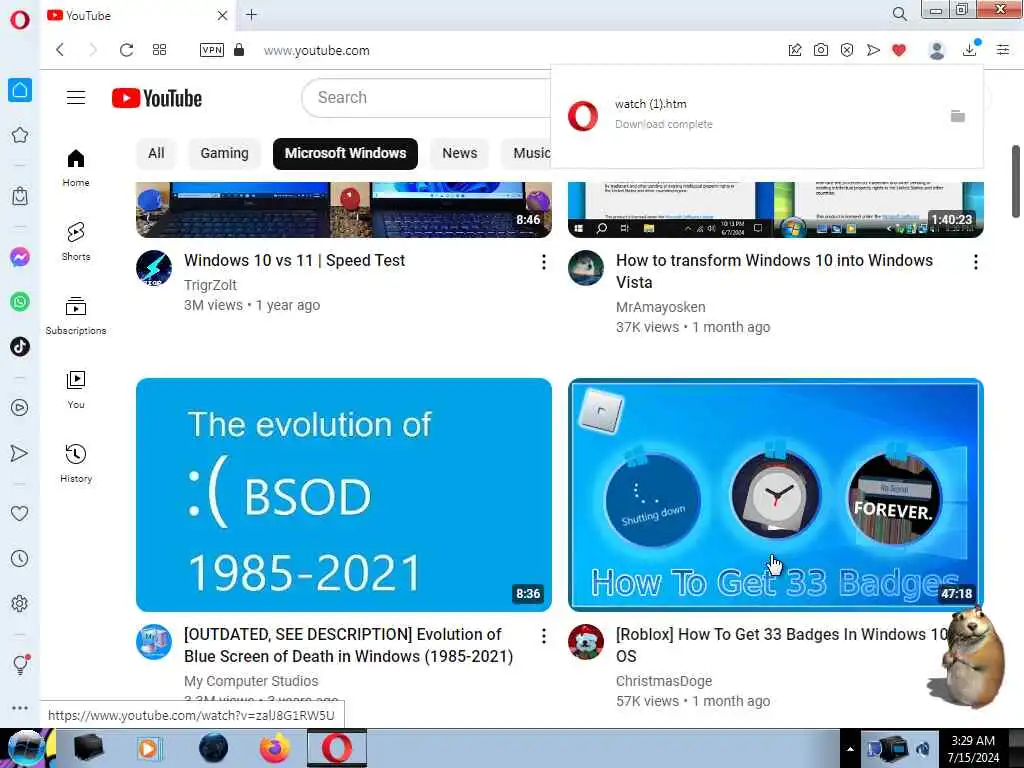Open YouTube History in mini guide
Image resolution: width=1024 pixels, height=768 pixels.
coord(76,464)
